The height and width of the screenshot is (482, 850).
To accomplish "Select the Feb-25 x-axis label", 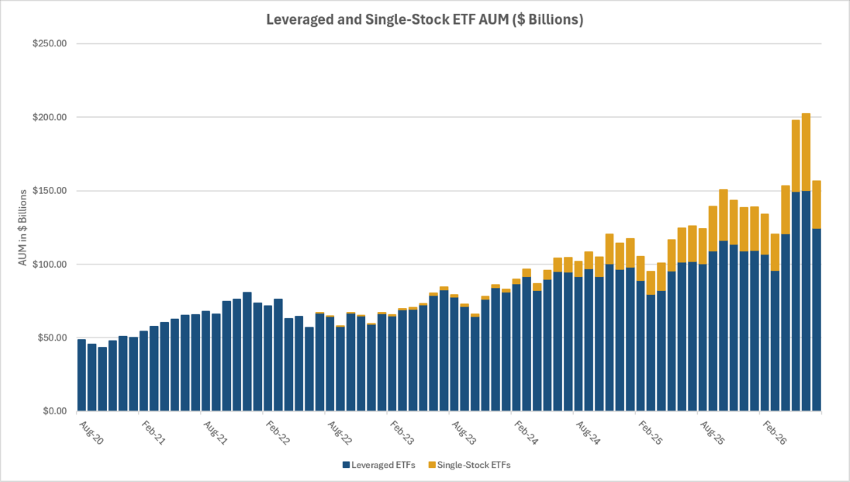I will tap(650, 433).
